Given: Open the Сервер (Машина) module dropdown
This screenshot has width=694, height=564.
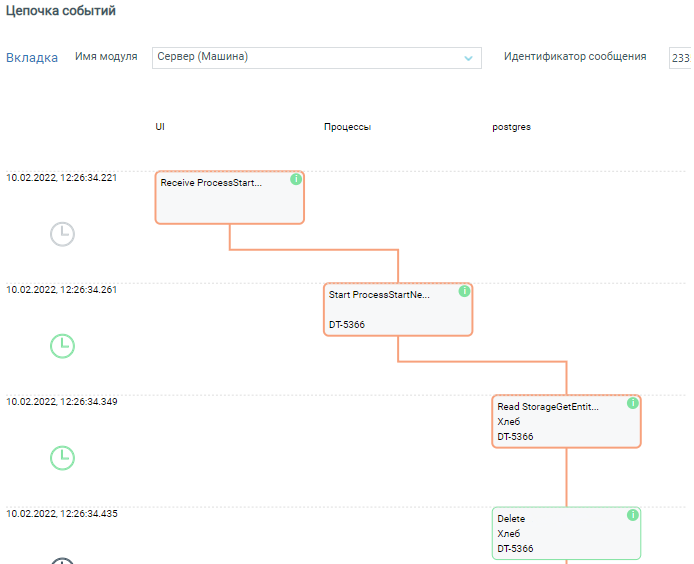Looking at the screenshot, I should pos(316,58).
